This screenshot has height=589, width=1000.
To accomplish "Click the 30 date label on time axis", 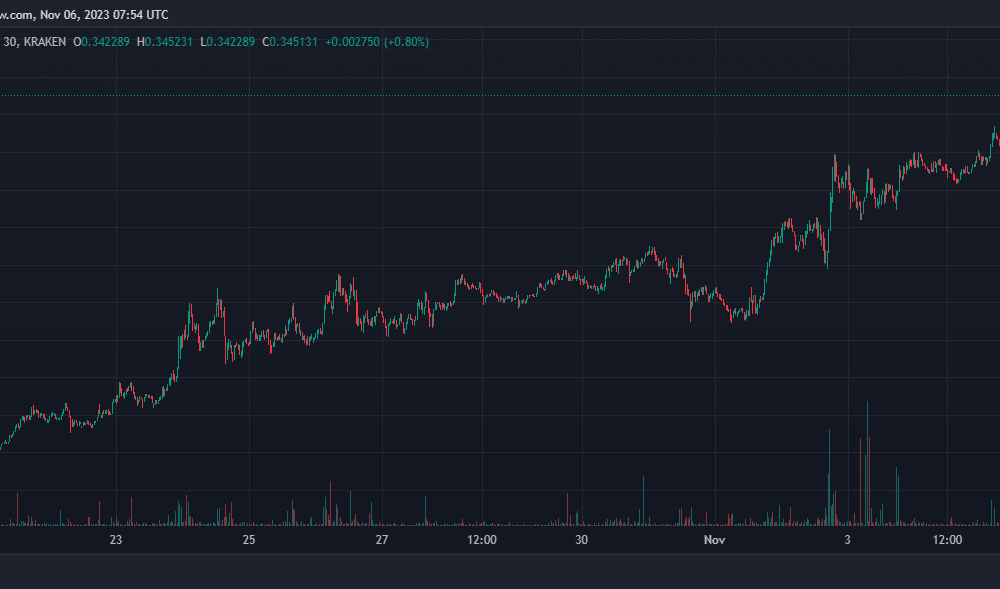I will 581,540.
